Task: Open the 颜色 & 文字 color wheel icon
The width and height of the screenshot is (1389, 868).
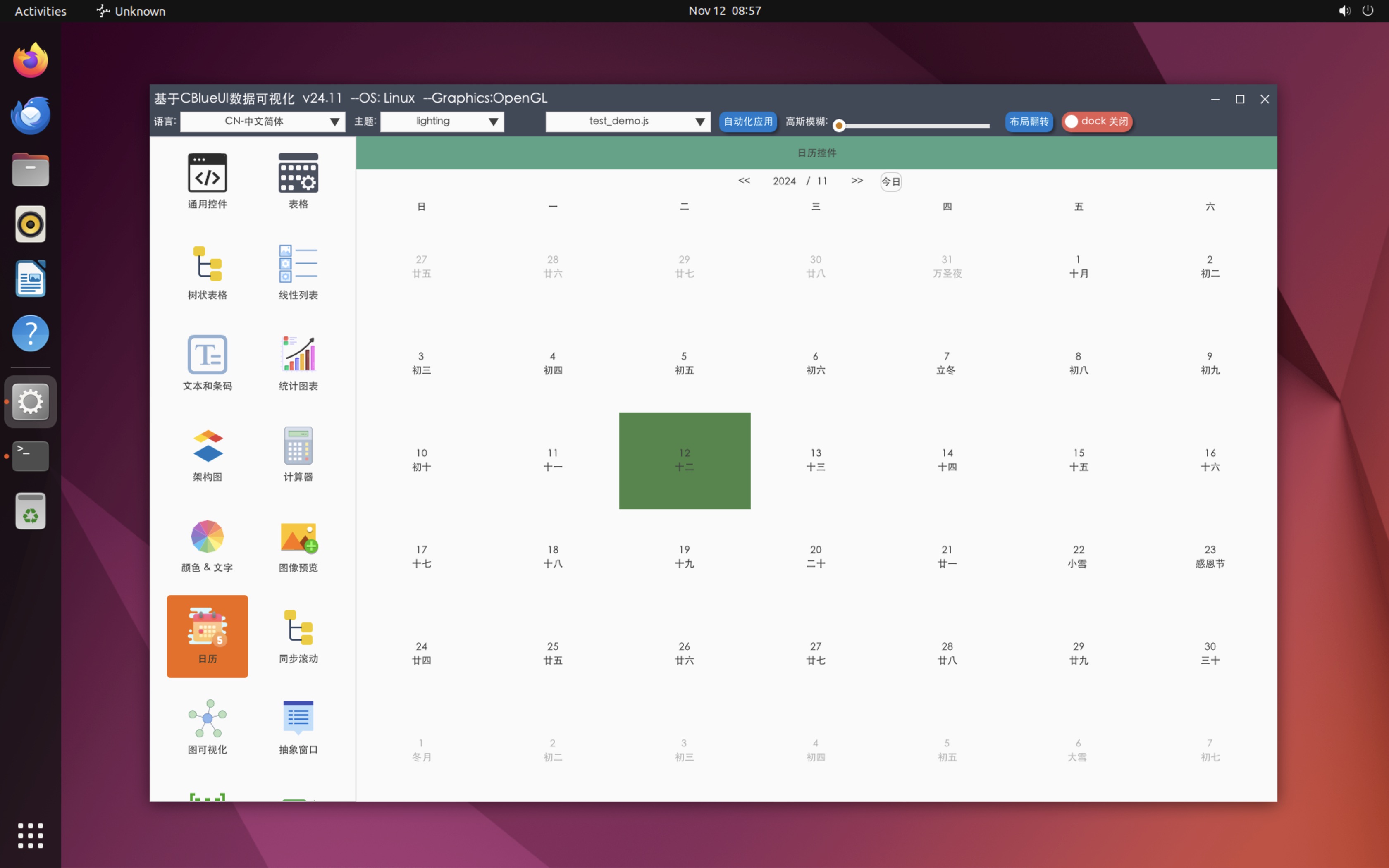Action: [207, 545]
